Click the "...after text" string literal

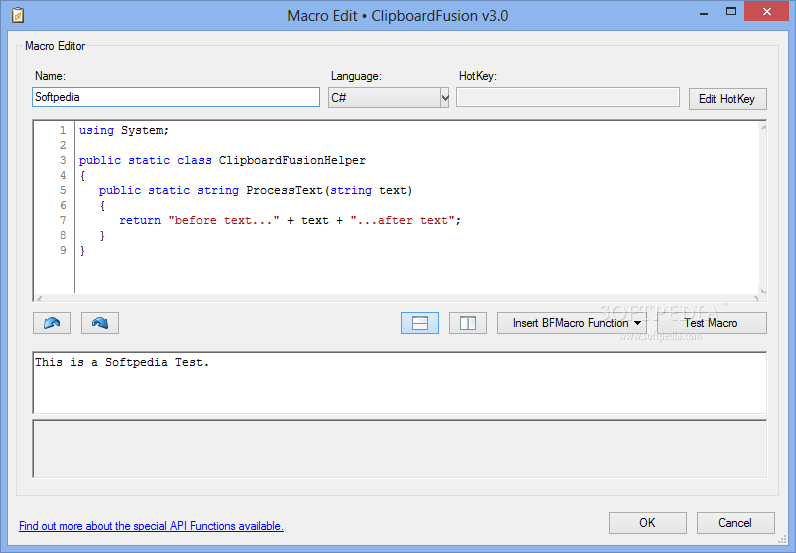[x=403, y=220]
